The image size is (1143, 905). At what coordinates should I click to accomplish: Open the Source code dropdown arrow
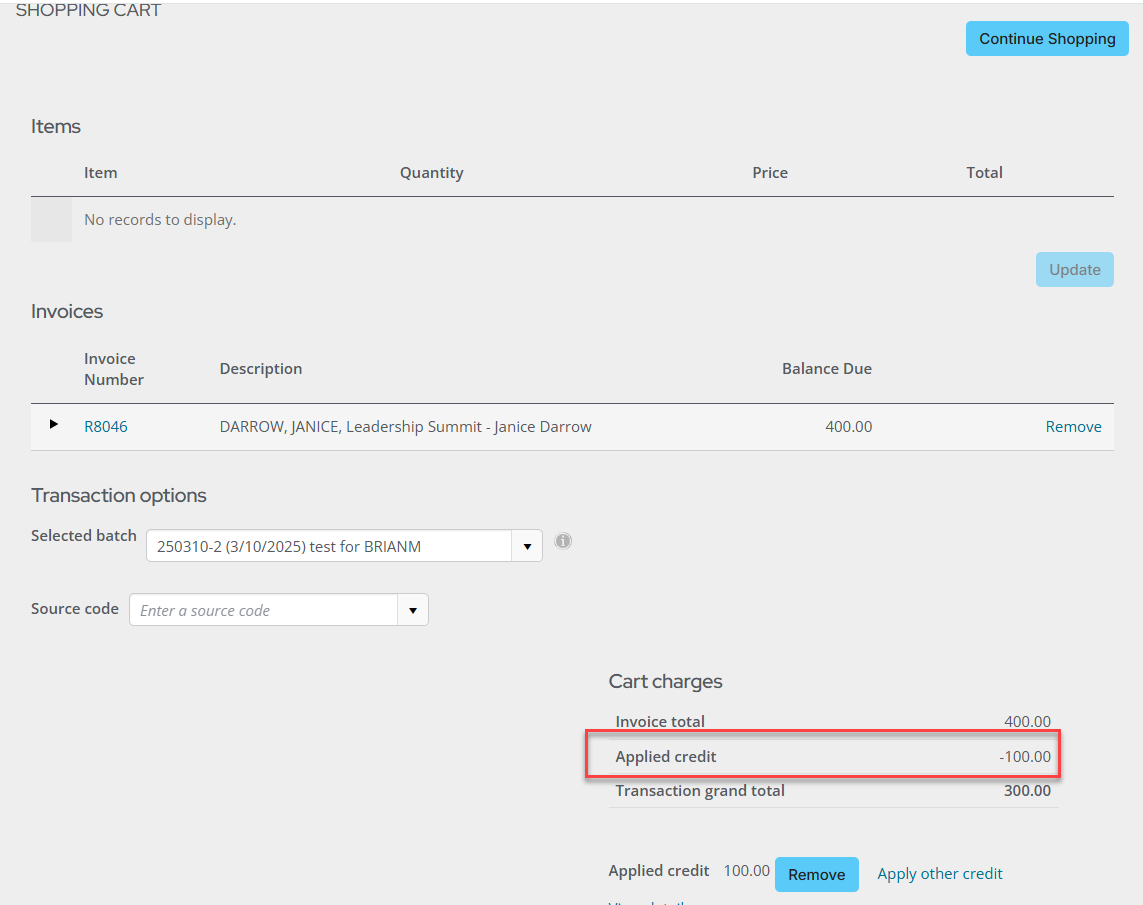413,611
